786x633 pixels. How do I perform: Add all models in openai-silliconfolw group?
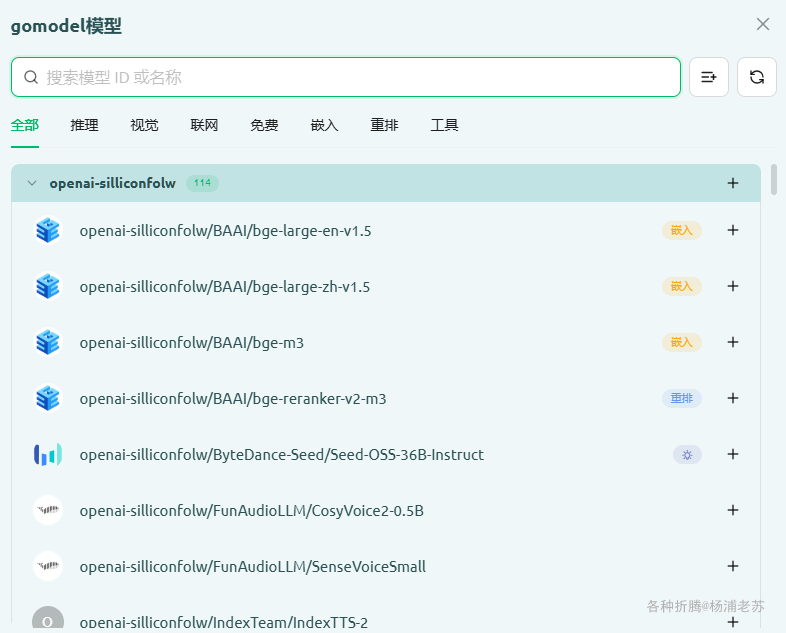click(x=733, y=183)
